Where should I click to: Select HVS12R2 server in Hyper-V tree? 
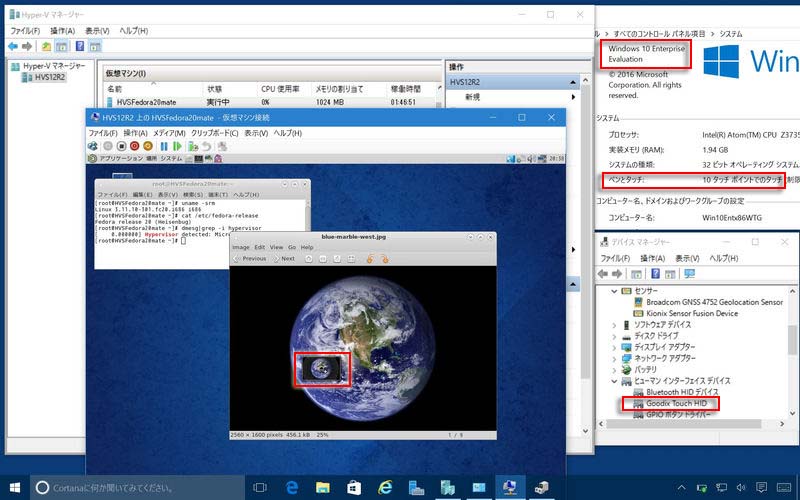pyautogui.click(x=48, y=78)
